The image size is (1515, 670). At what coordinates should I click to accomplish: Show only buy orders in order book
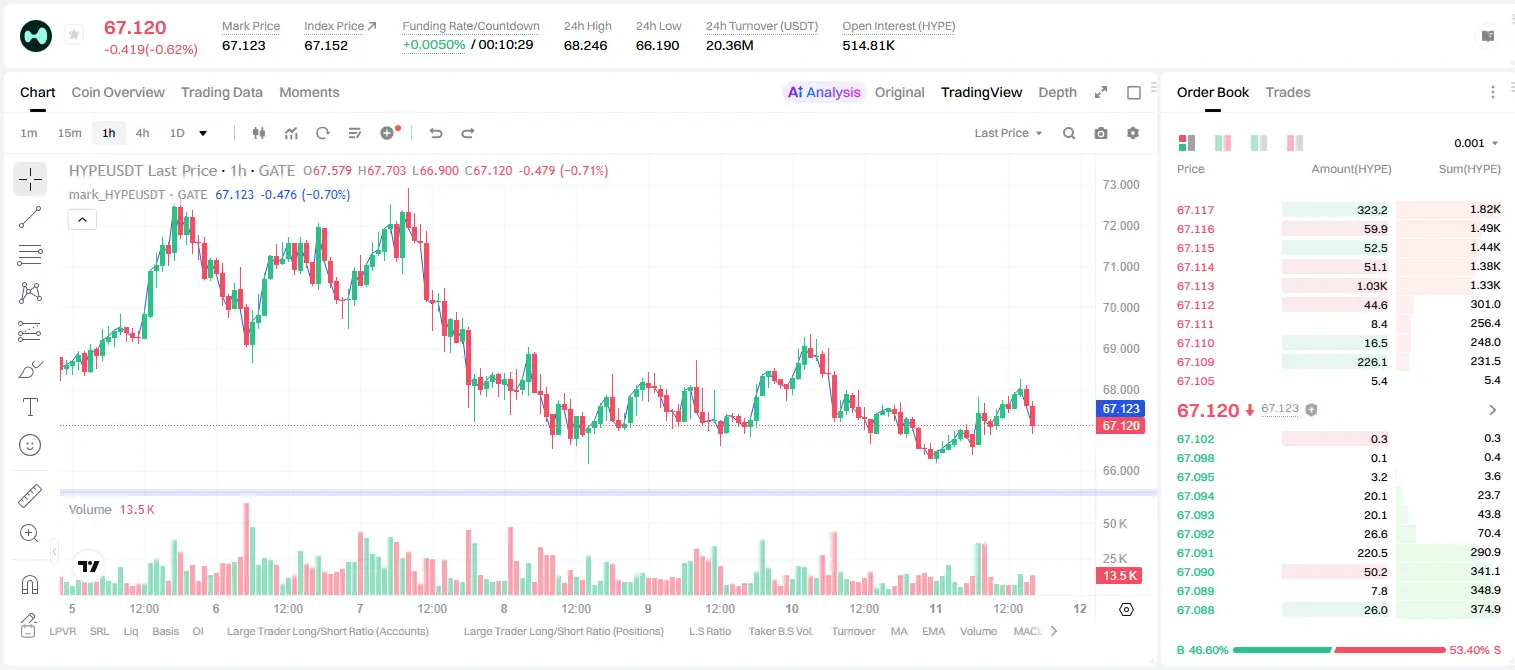tap(1259, 143)
